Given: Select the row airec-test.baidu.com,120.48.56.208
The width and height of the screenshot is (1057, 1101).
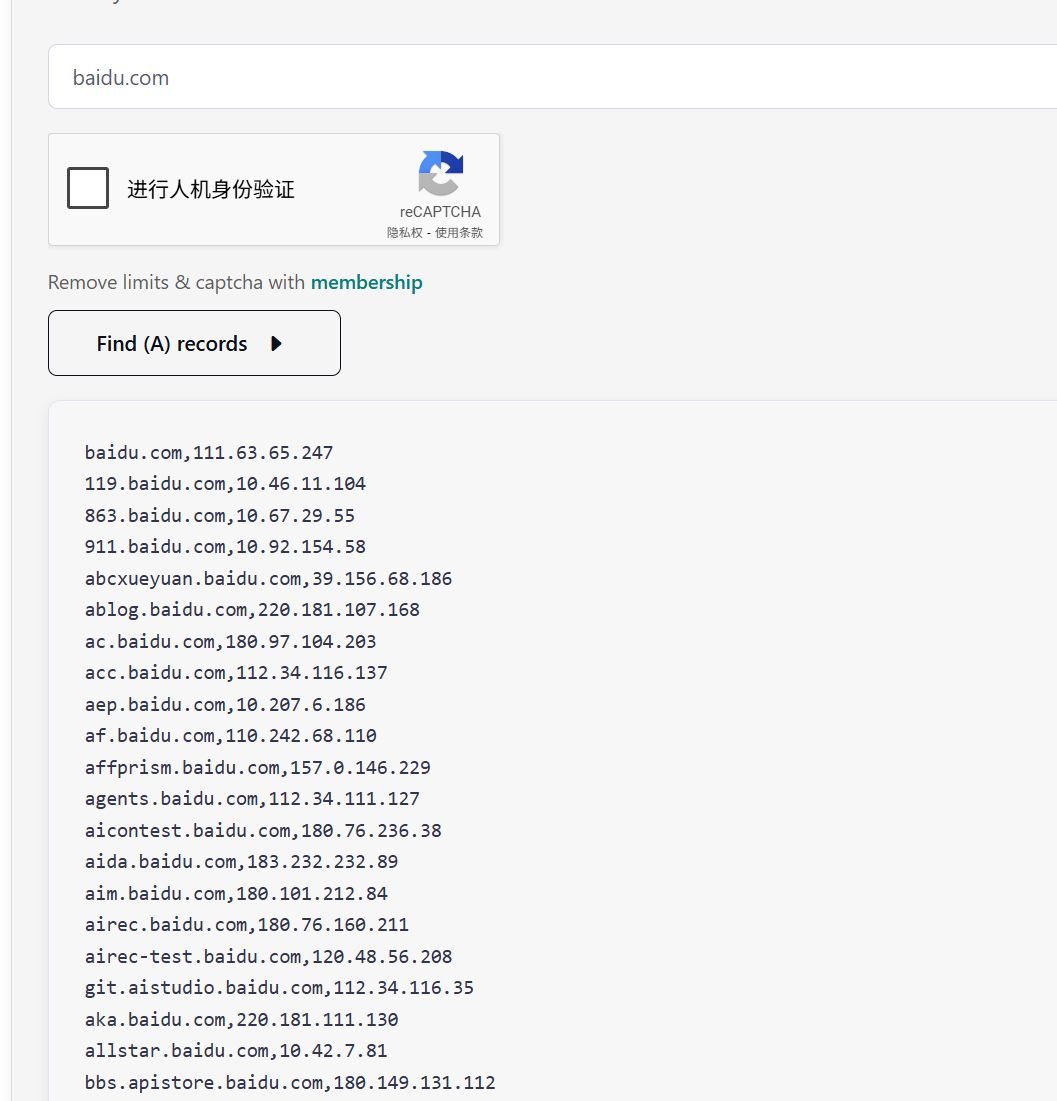Looking at the screenshot, I should click(268, 956).
